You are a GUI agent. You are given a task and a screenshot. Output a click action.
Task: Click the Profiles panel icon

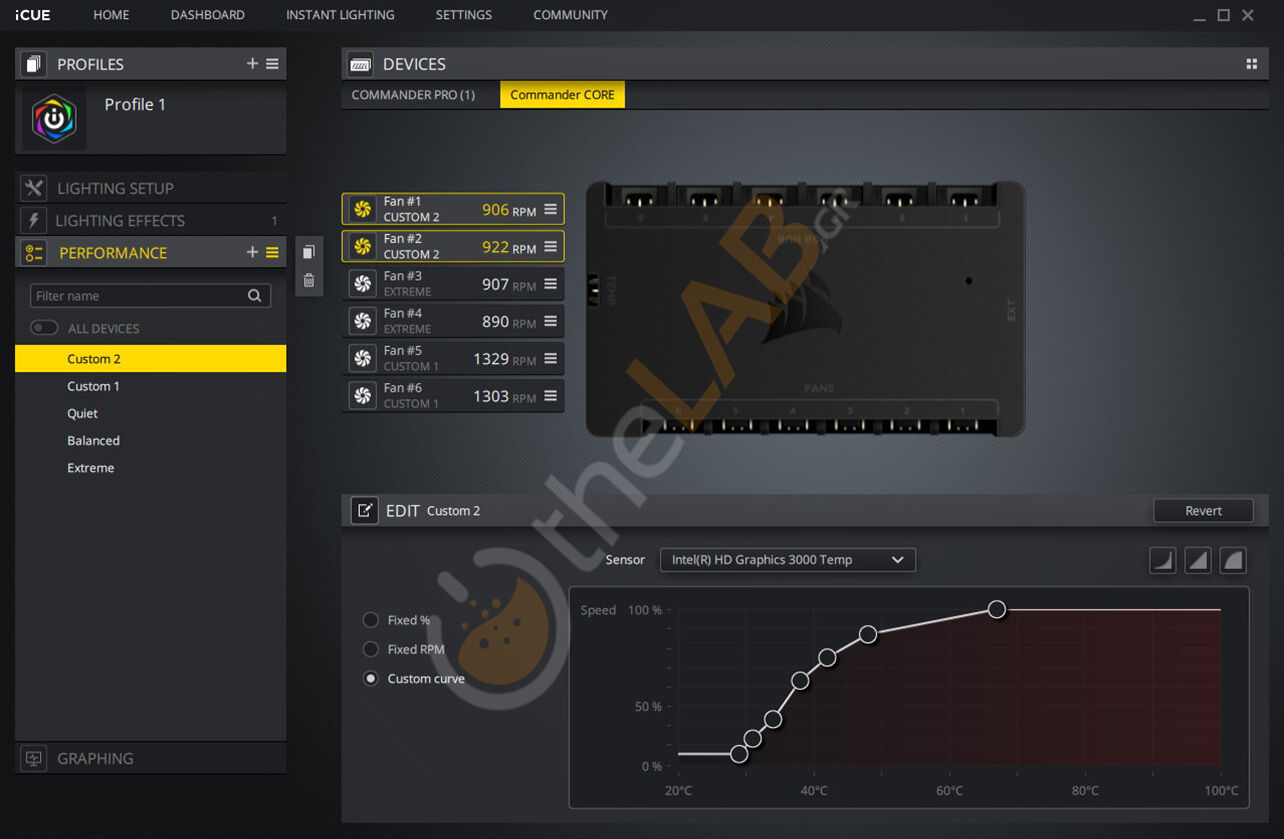click(x=34, y=64)
